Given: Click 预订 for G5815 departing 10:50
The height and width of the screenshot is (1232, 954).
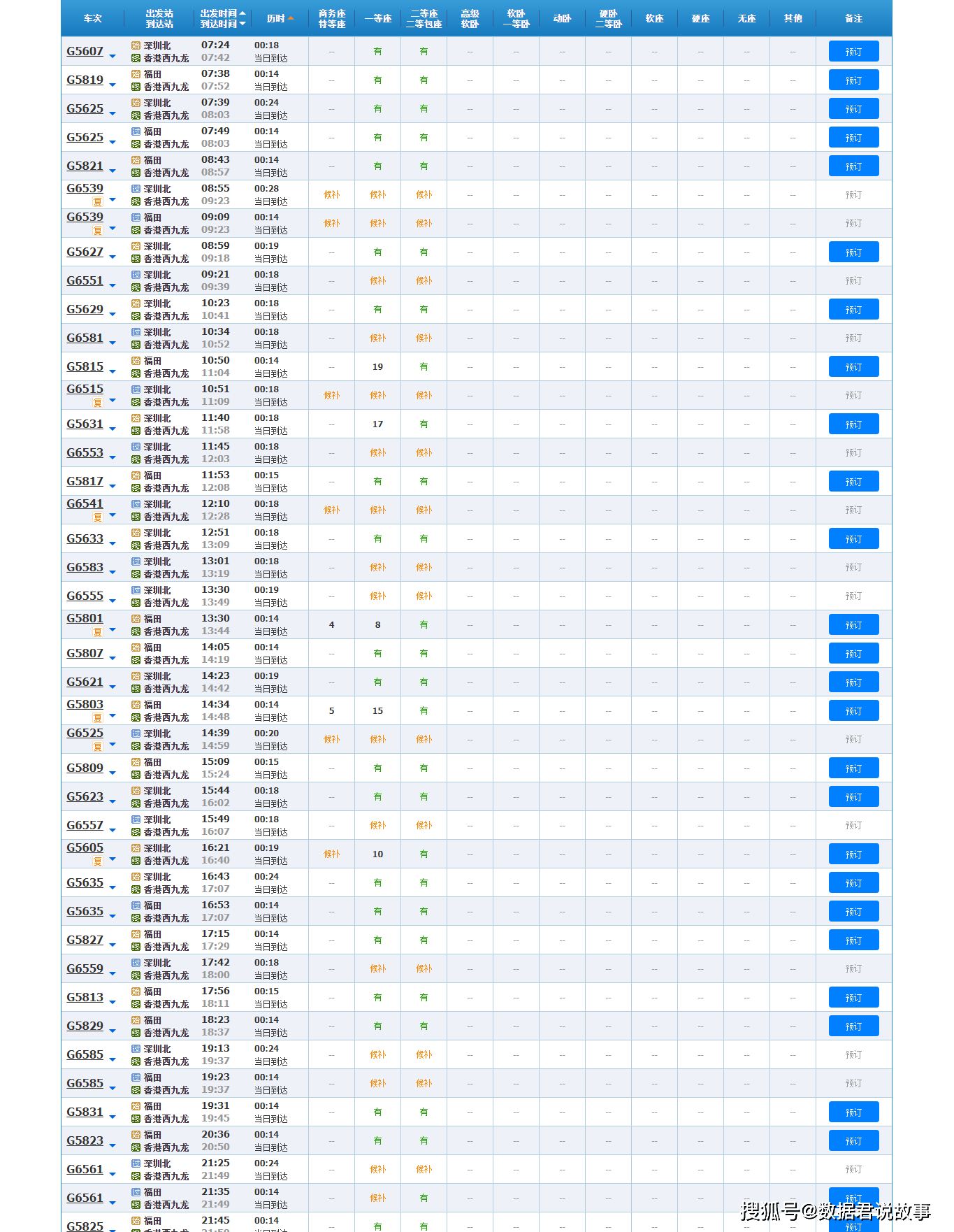Looking at the screenshot, I should [x=853, y=367].
